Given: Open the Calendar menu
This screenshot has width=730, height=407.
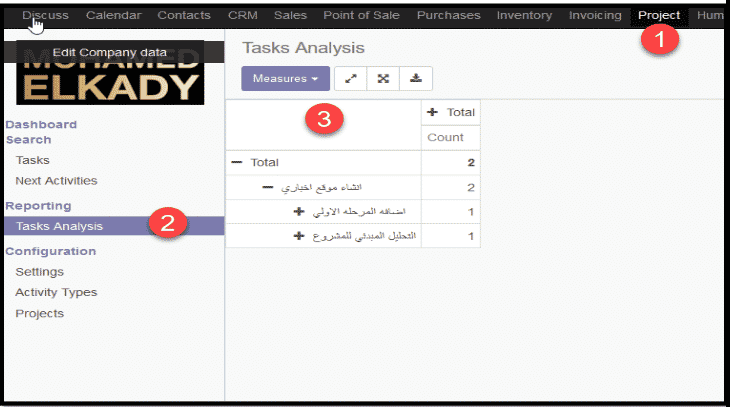Looking at the screenshot, I should (114, 15).
